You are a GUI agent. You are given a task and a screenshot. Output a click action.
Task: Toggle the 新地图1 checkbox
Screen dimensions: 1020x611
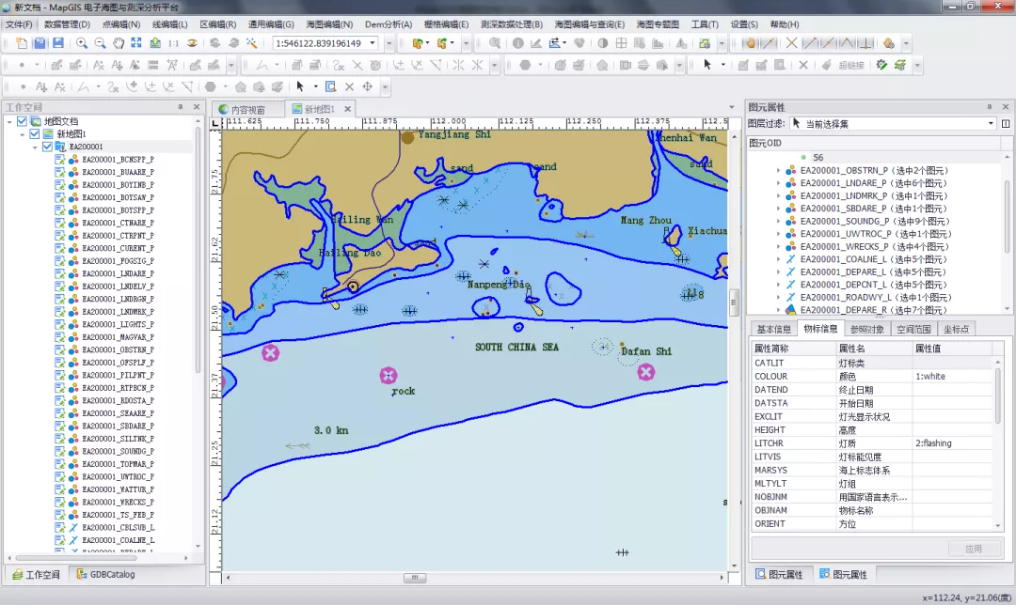coord(34,134)
